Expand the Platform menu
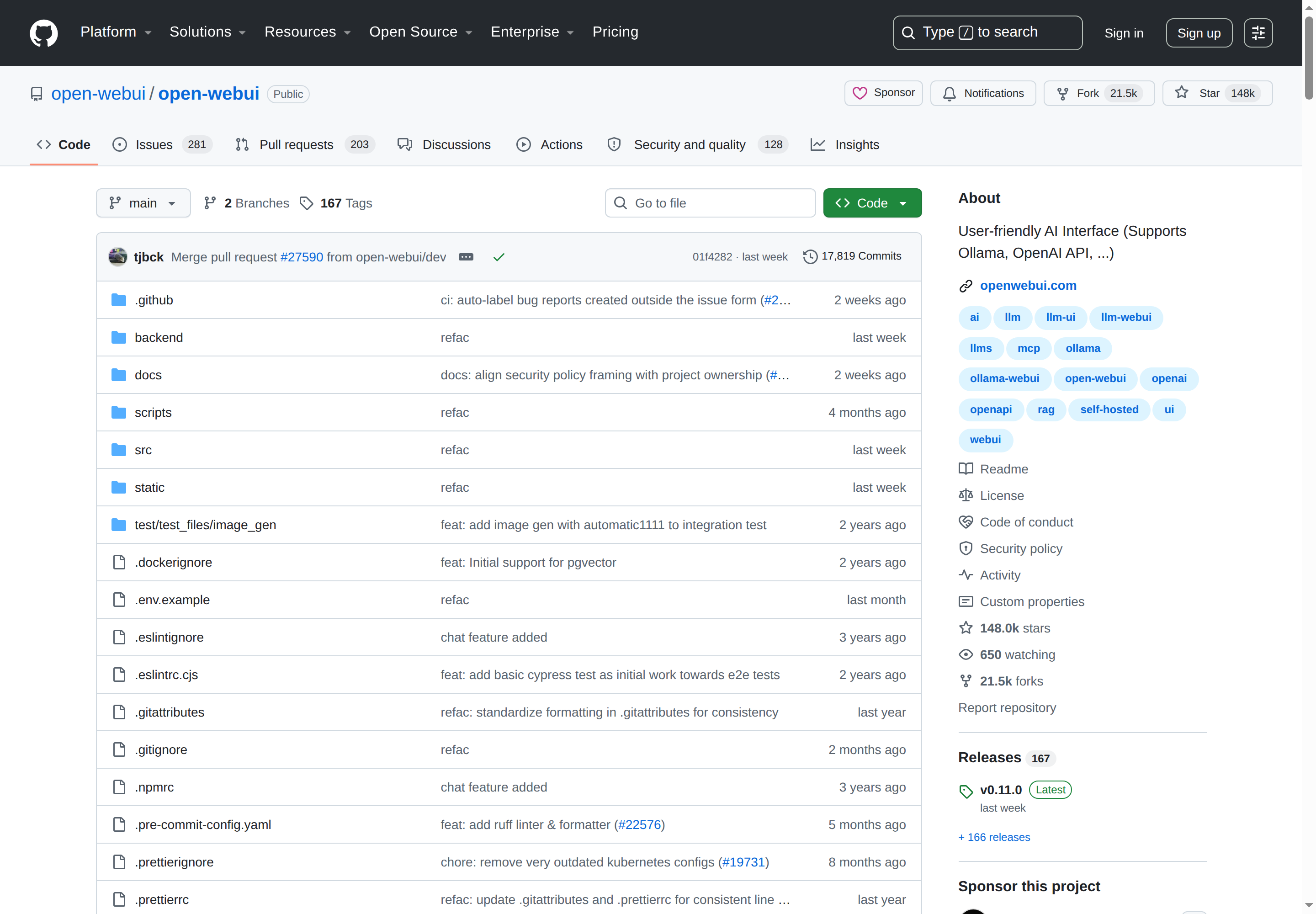The width and height of the screenshot is (1316, 914). (116, 32)
